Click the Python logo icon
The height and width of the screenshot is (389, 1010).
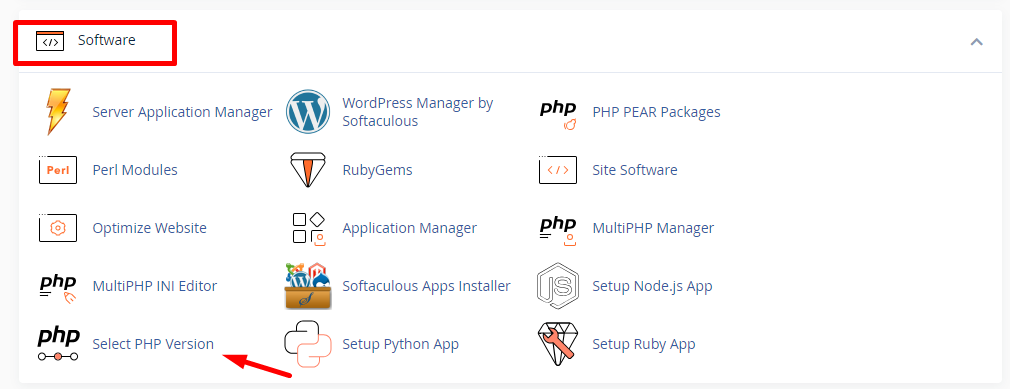[308, 344]
